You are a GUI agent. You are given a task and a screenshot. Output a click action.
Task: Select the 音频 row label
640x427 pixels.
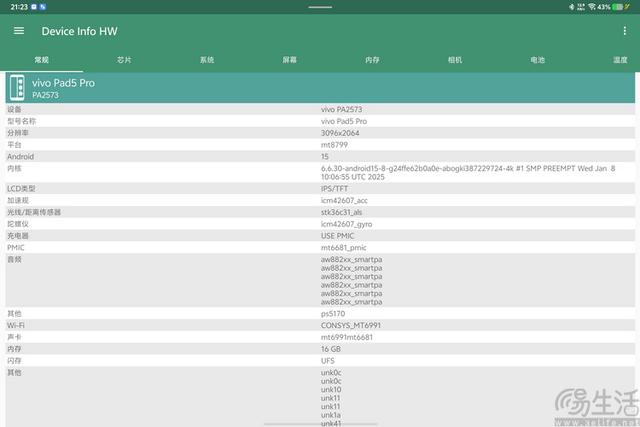[x=14, y=260]
